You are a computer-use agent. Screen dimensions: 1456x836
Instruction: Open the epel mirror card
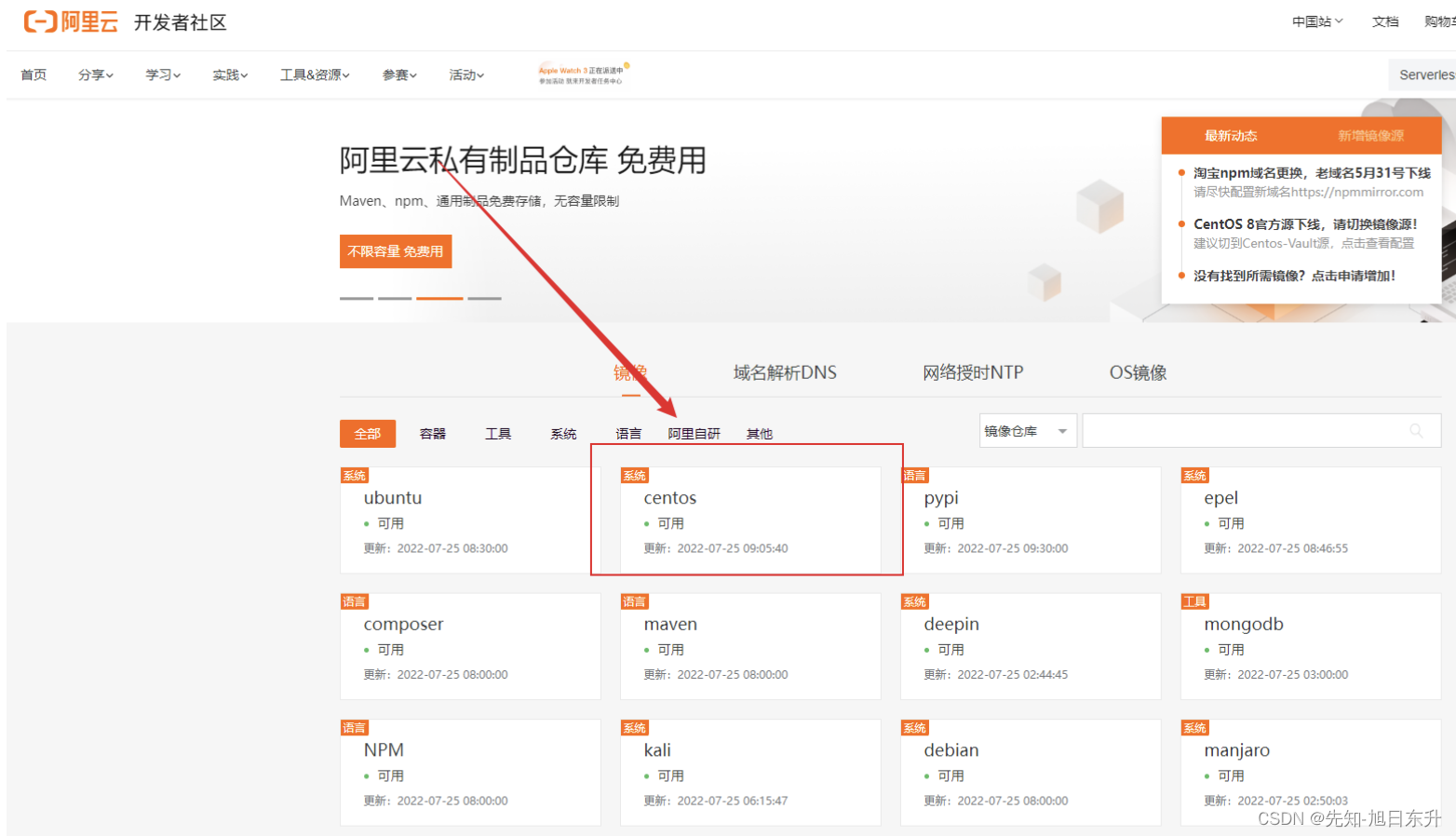tap(1311, 520)
